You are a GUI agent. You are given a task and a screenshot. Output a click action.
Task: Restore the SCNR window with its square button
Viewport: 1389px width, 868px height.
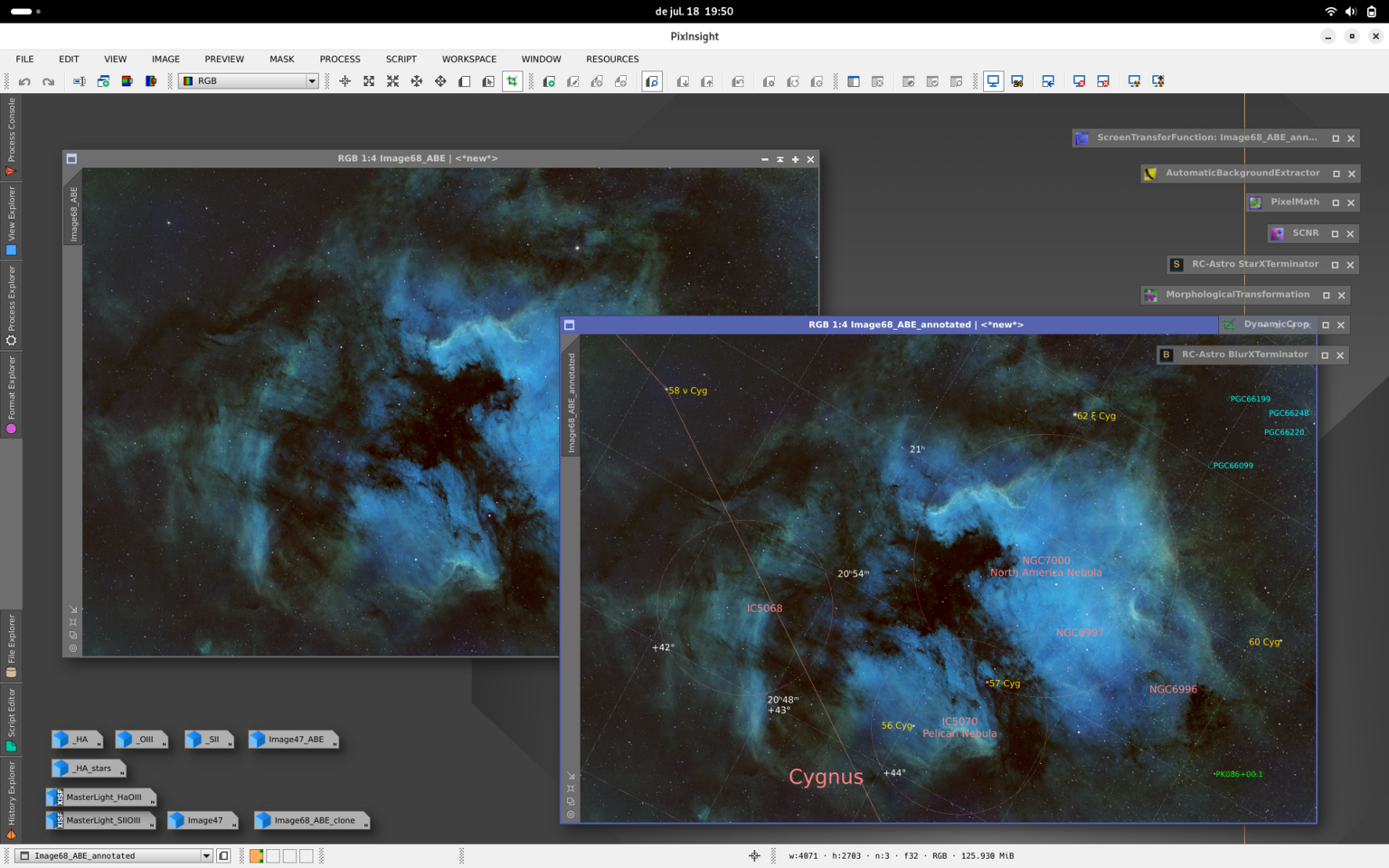click(x=1336, y=234)
